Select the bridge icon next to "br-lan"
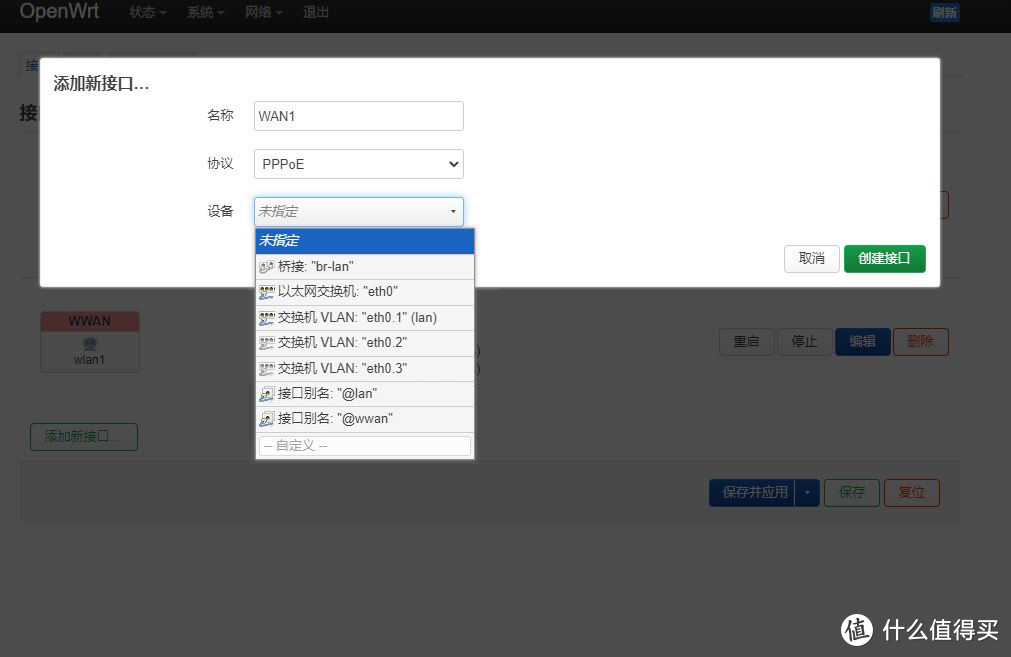Screen dimensions: 1011x657 (x=266, y=266)
